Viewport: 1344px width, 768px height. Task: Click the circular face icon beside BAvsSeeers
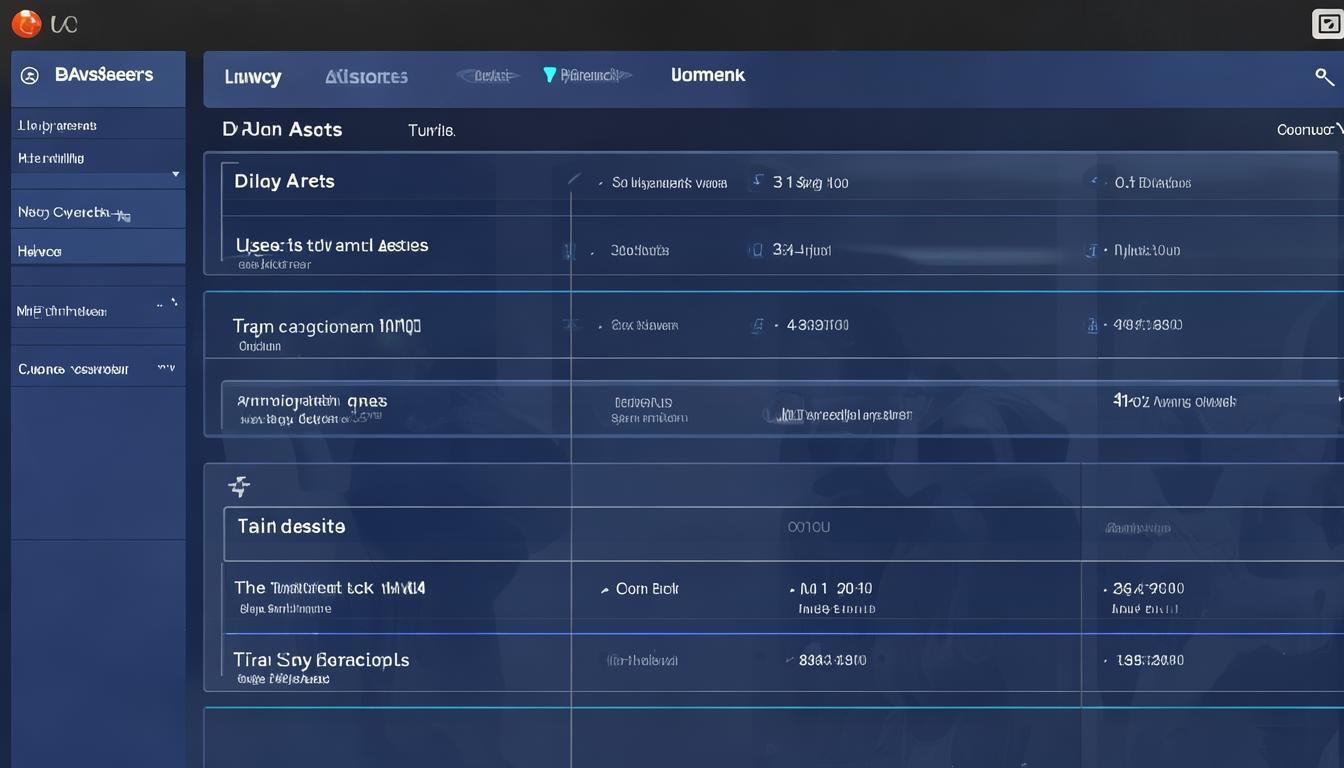tap(30, 76)
